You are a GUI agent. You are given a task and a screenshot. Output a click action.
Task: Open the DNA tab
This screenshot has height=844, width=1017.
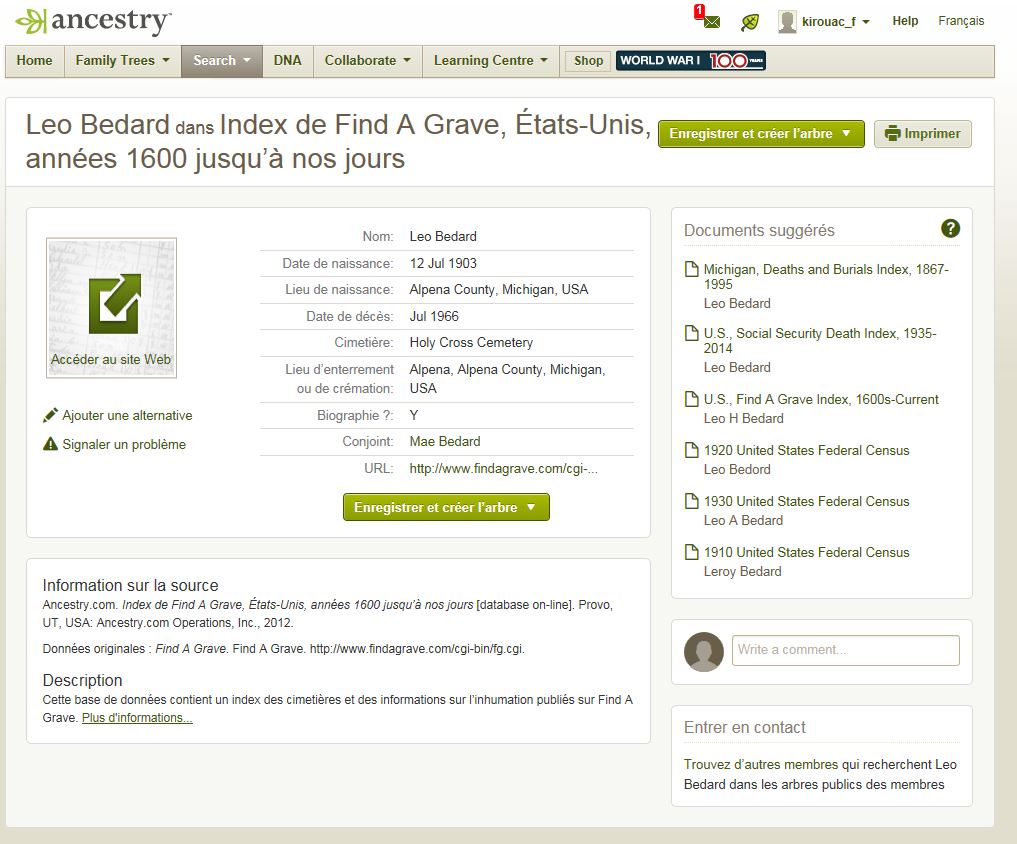[287, 60]
